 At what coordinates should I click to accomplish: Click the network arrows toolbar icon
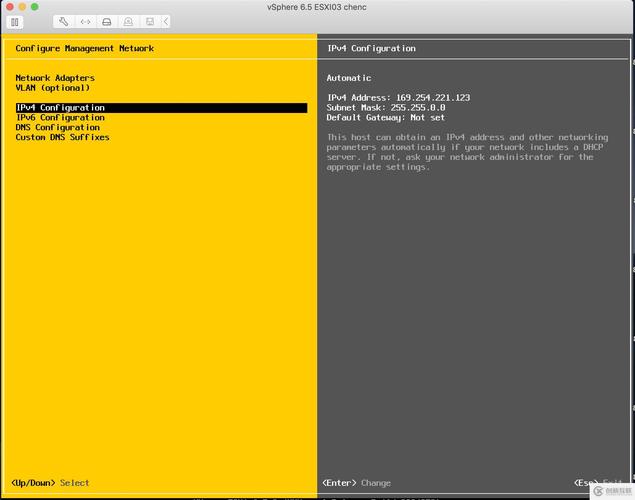pos(85,21)
